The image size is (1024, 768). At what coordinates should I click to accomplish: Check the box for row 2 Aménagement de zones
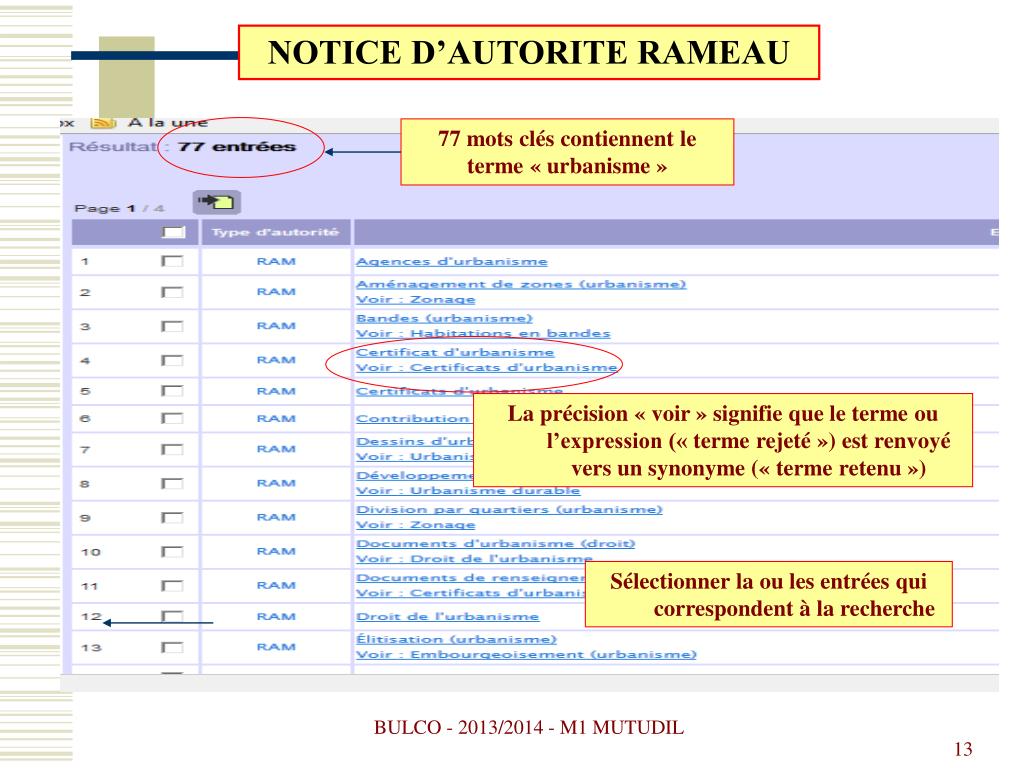pos(172,292)
